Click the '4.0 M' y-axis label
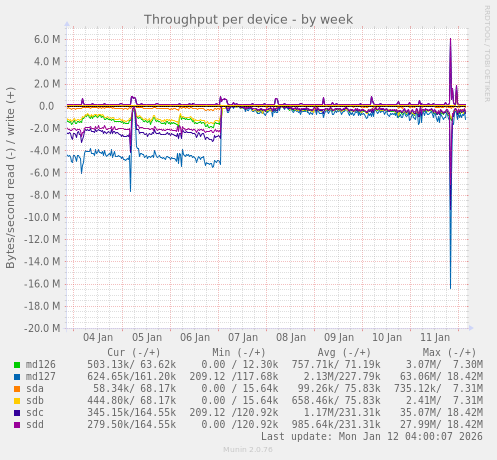 47,62
